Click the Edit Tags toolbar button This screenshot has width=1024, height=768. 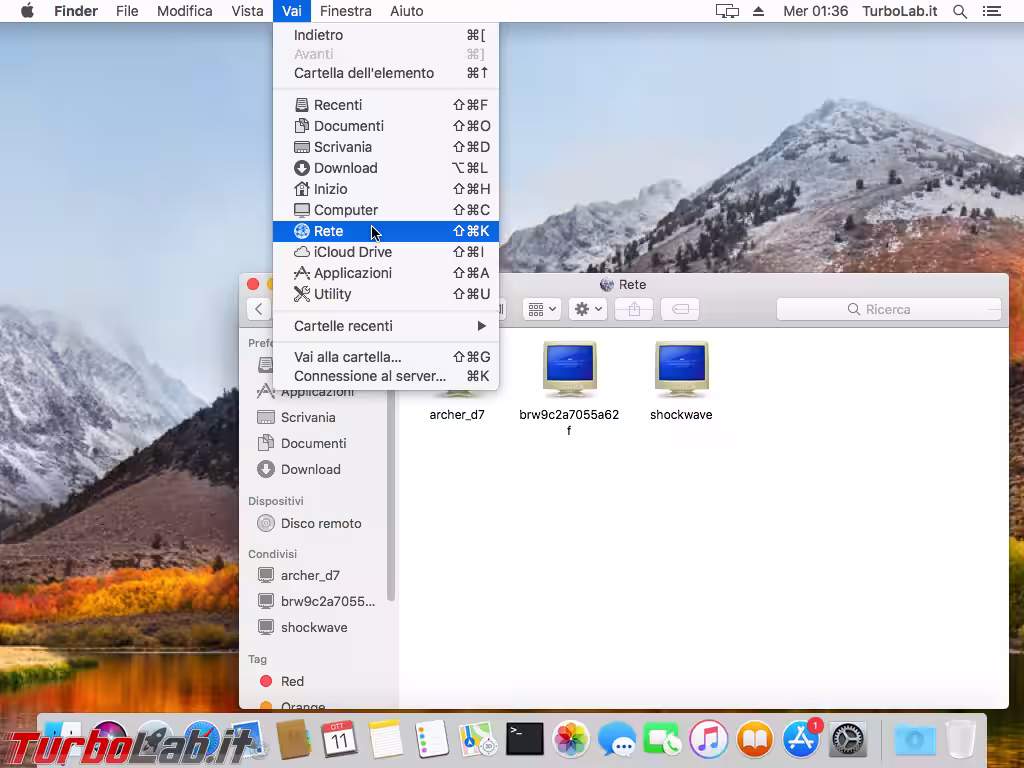click(681, 310)
